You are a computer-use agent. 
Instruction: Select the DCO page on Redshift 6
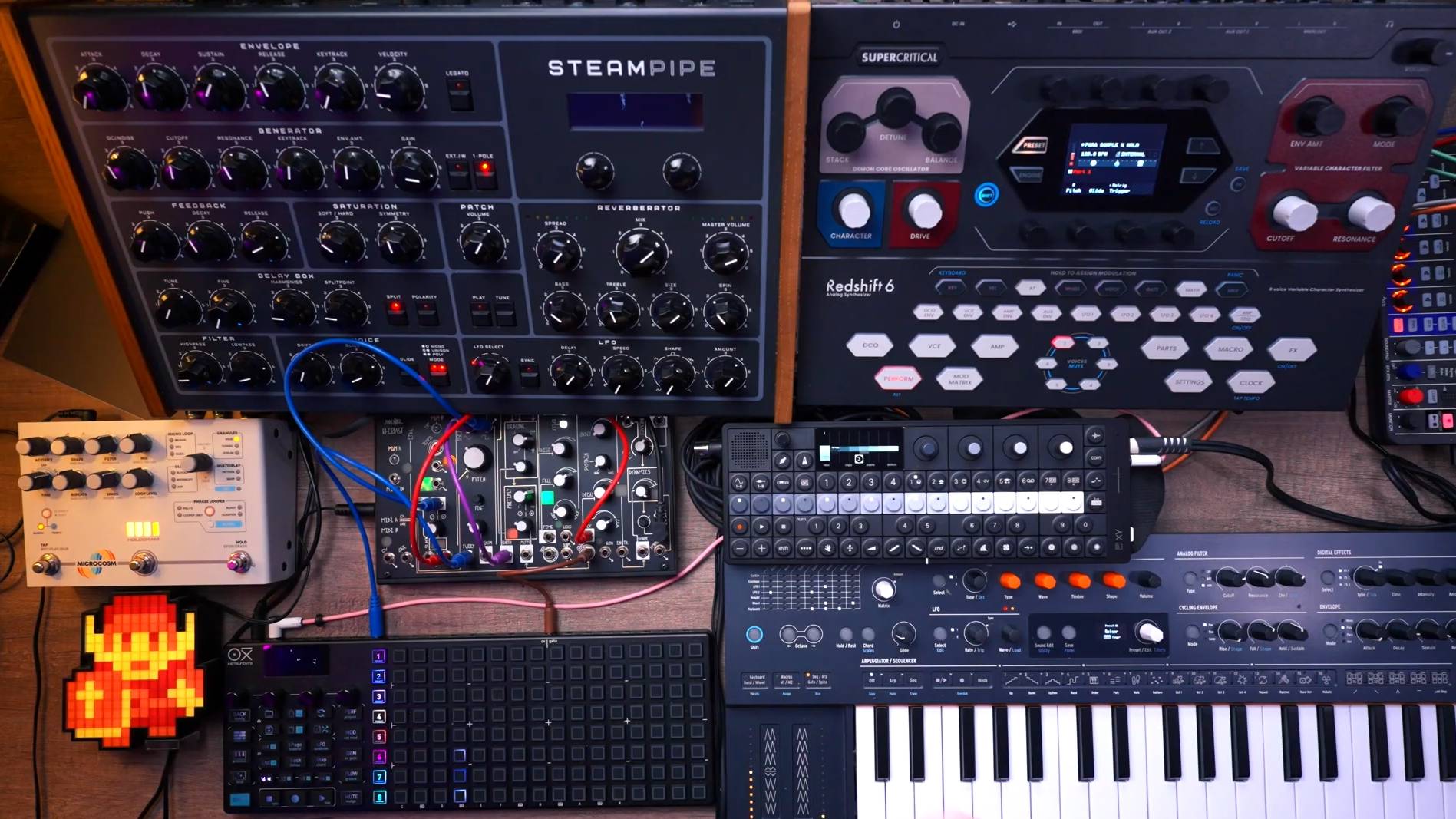(870, 345)
